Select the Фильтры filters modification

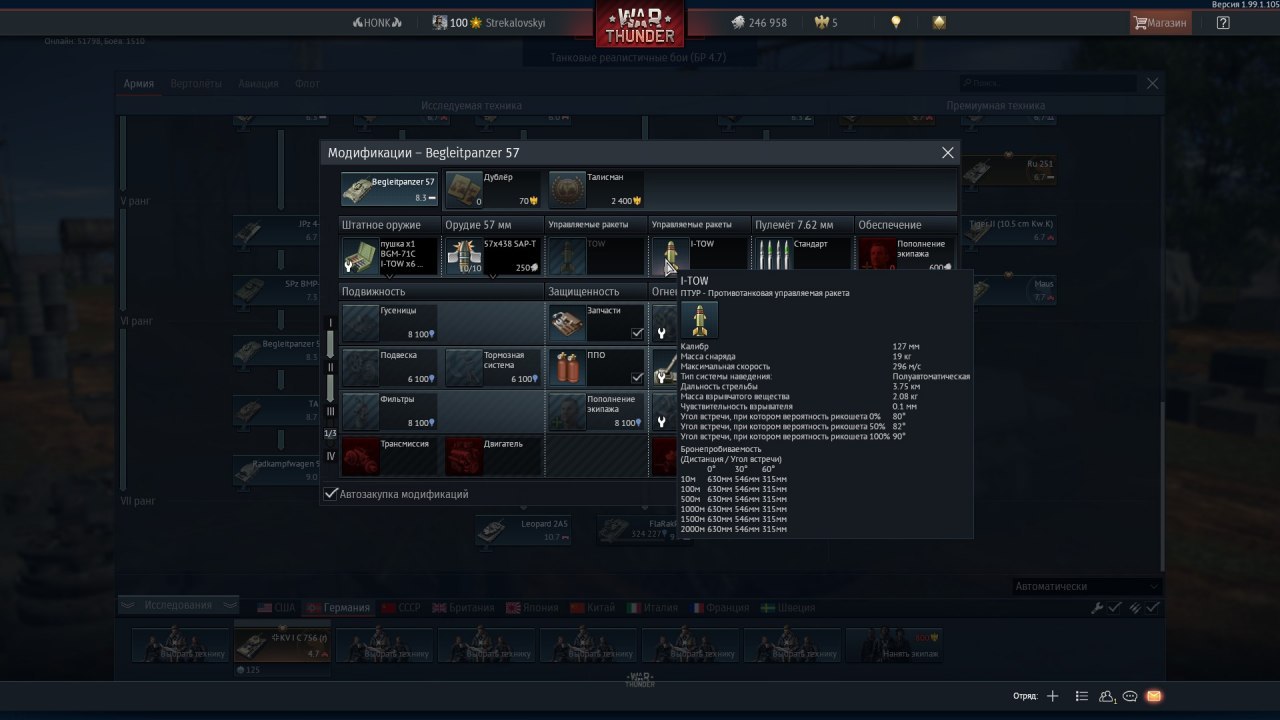(x=389, y=411)
